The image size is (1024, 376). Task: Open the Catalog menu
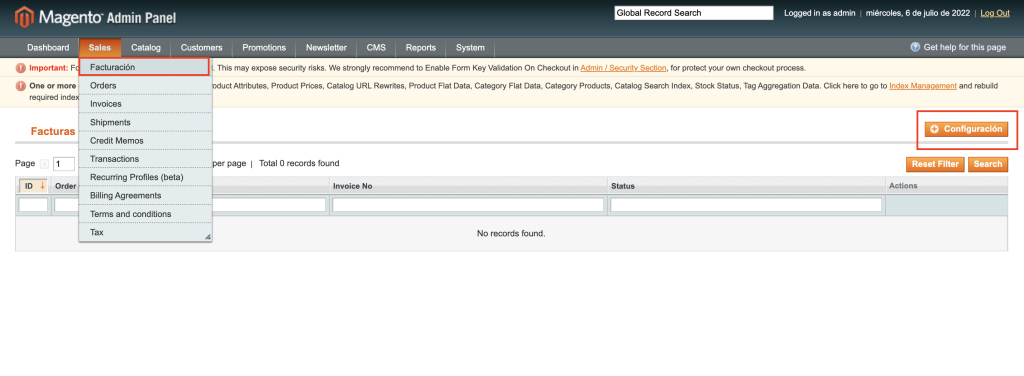point(146,48)
